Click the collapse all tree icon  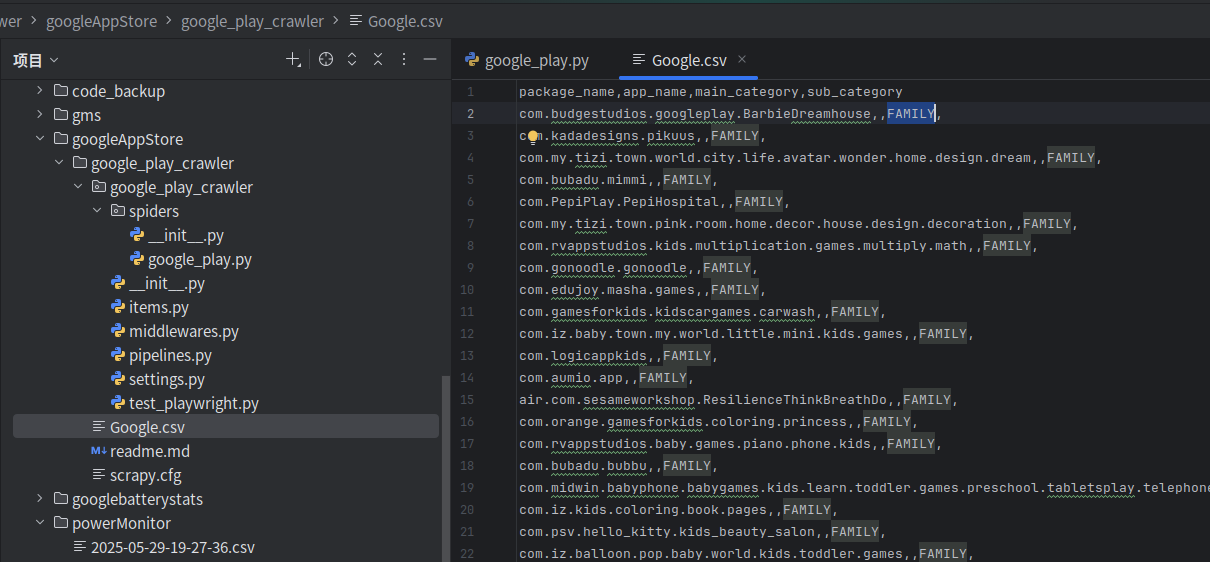pyautogui.click(x=378, y=60)
